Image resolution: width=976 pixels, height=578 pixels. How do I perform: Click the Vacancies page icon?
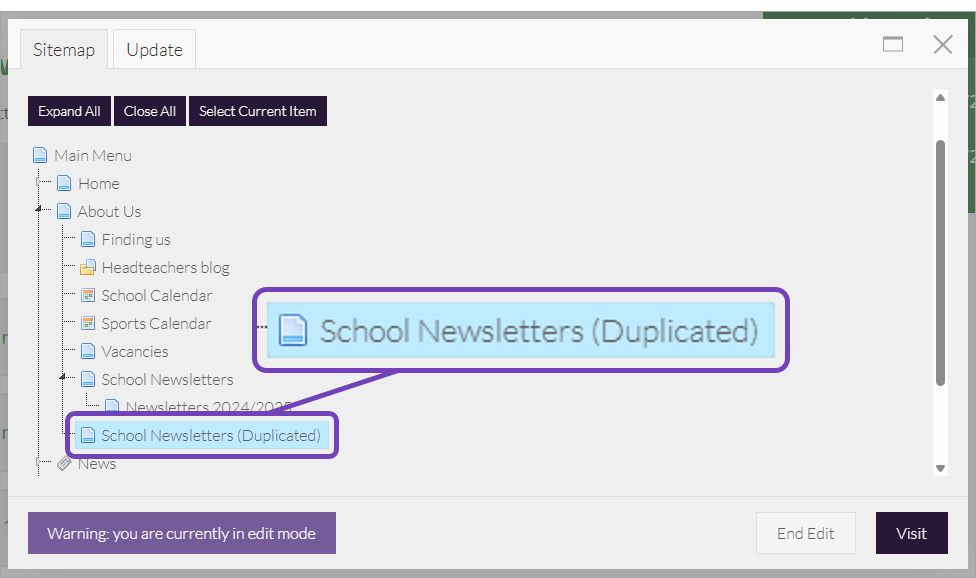(88, 351)
